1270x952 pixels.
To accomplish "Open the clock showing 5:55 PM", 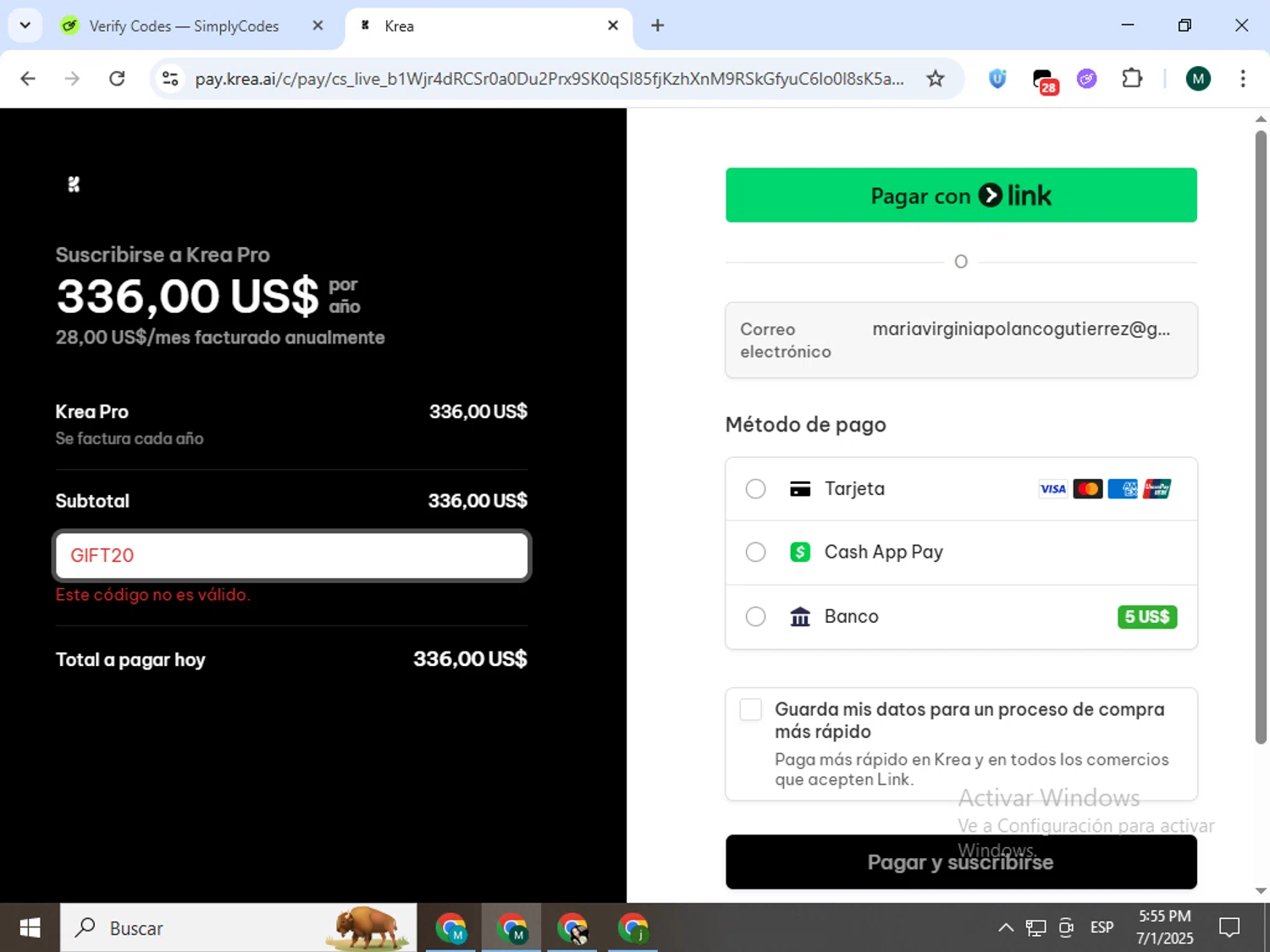I will [1164, 927].
